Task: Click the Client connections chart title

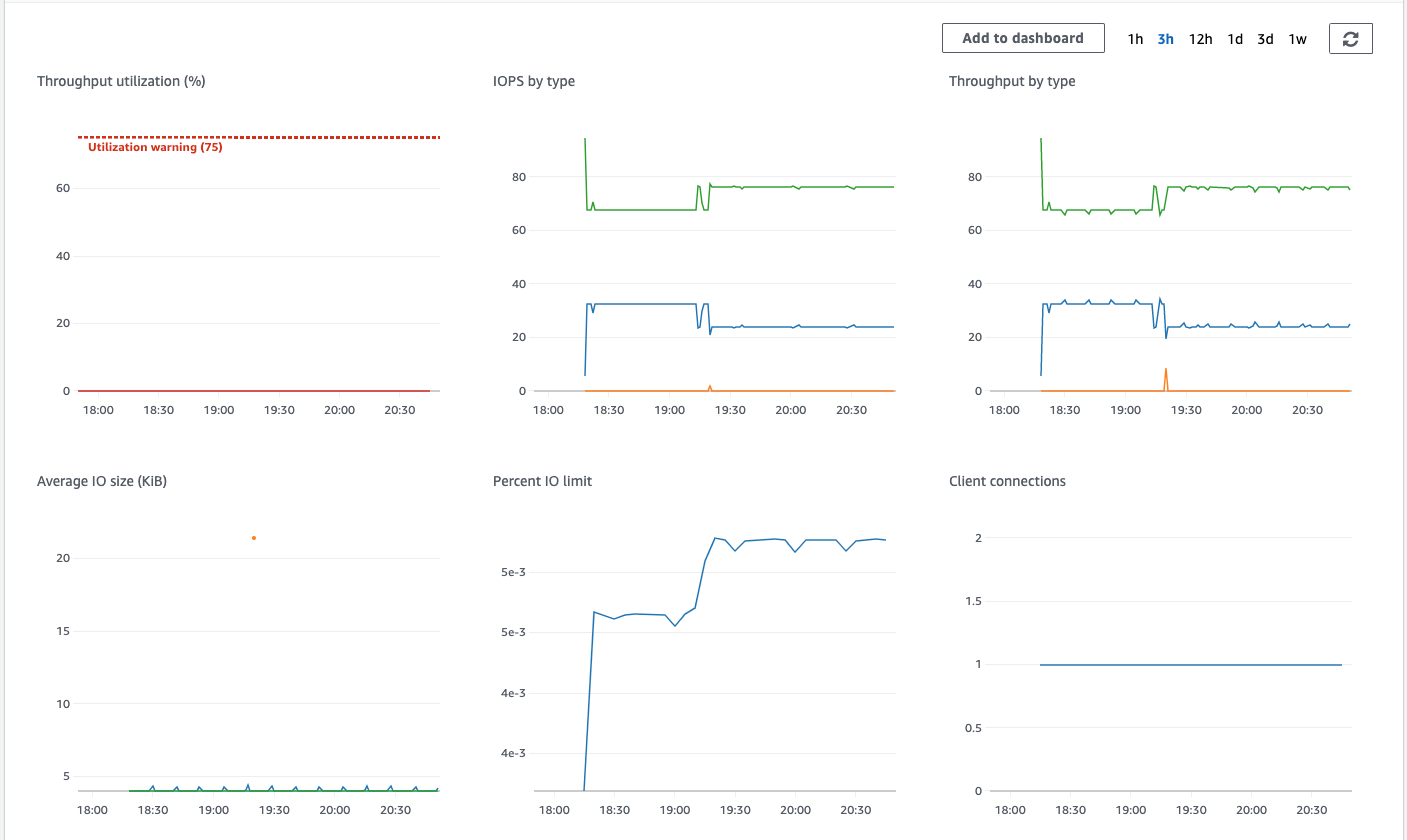Action: pyautogui.click(x=1007, y=481)
